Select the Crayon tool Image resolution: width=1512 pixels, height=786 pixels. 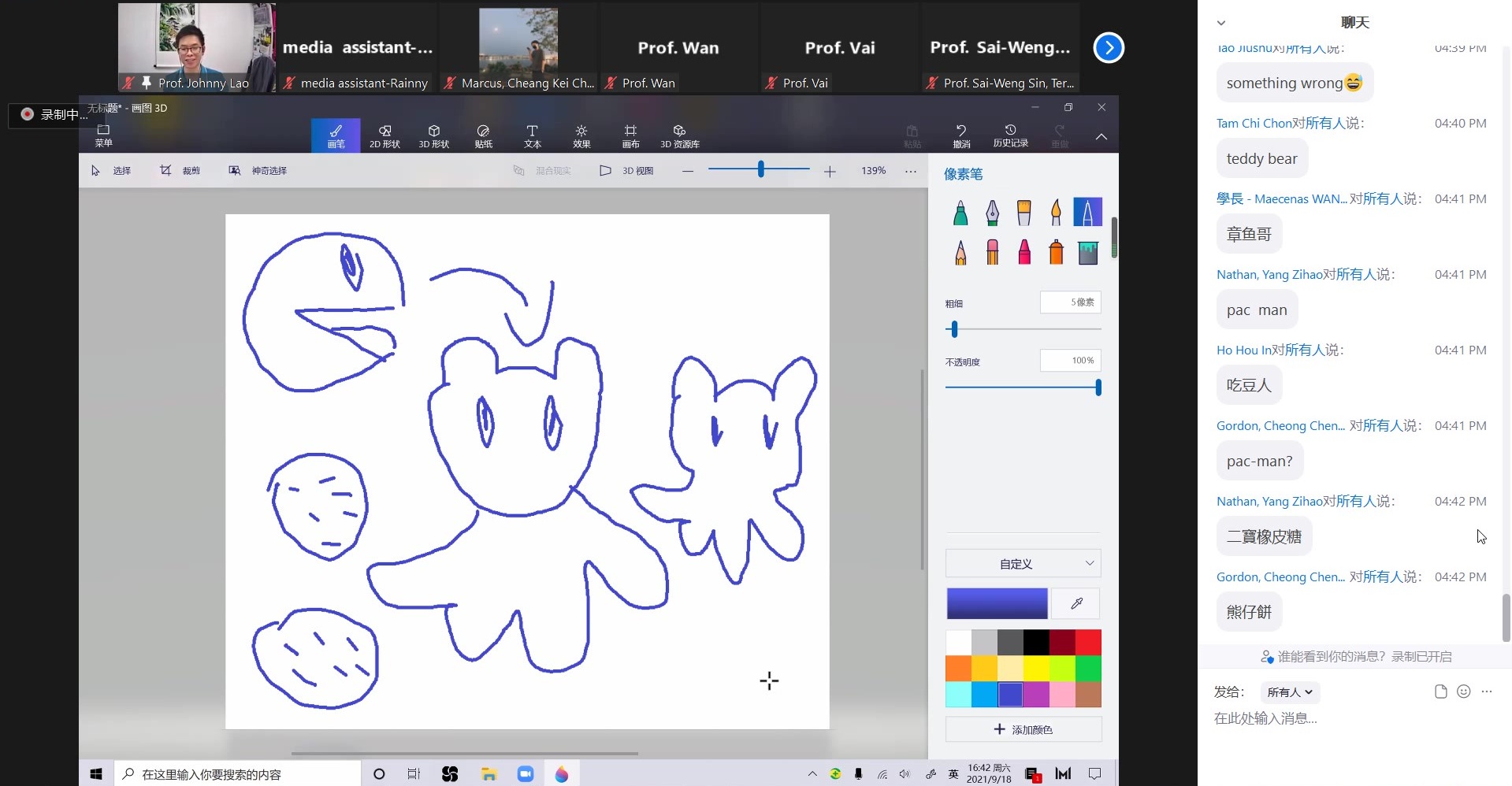tap(1023, 252)
